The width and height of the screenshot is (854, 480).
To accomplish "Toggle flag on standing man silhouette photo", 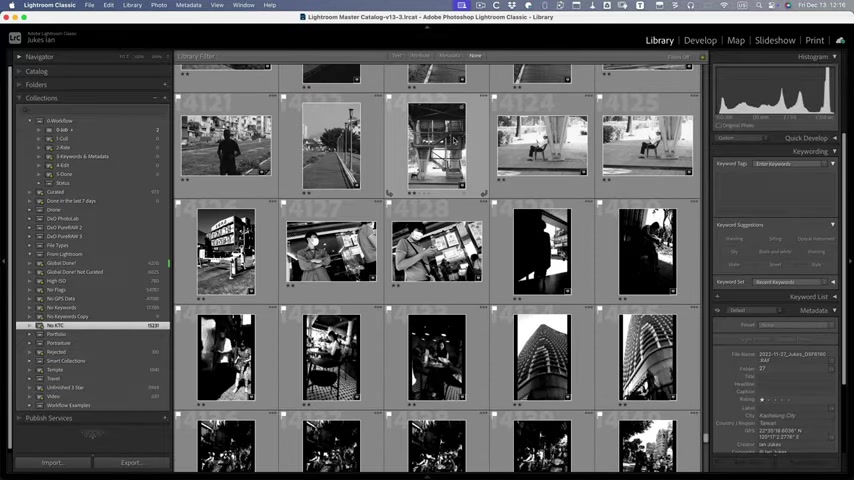I will (178, 98).
